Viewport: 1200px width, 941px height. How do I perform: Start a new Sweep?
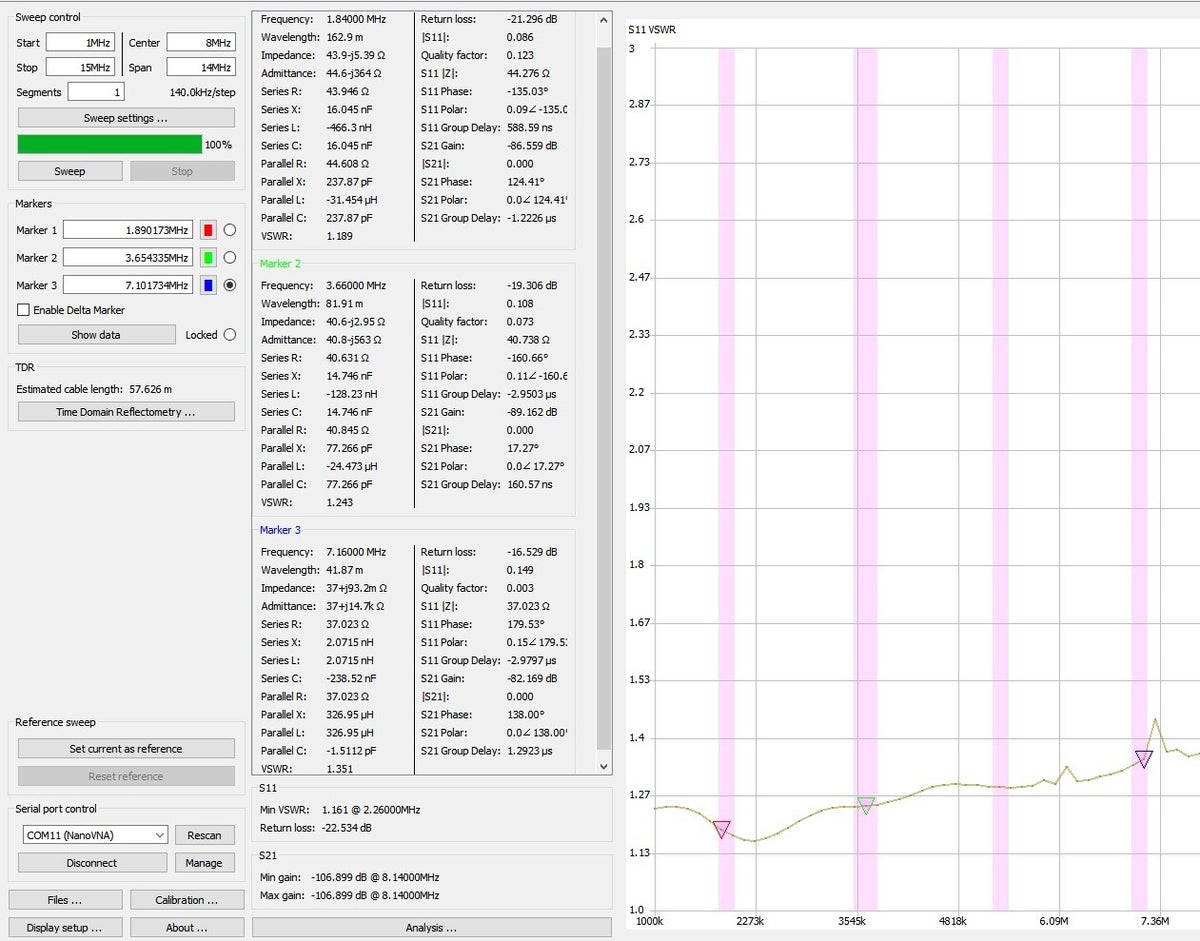pyautogui.click(x=69, y=171)
